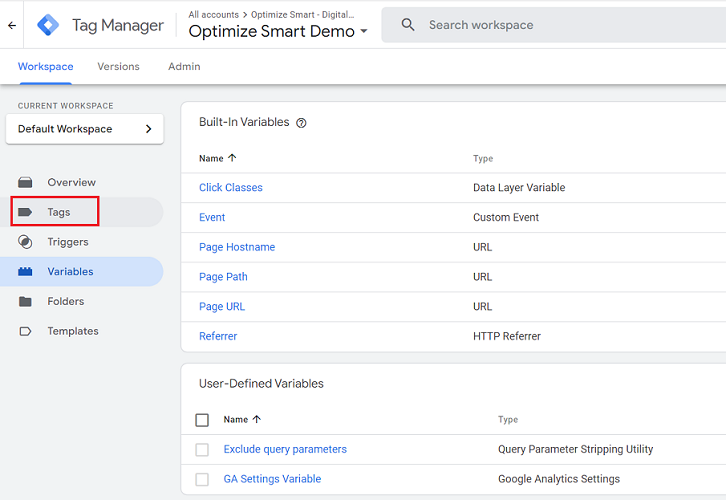Open the Folders section
This screenshot has width=726, height=500.
pyautogui.click(x=65, y=301)
